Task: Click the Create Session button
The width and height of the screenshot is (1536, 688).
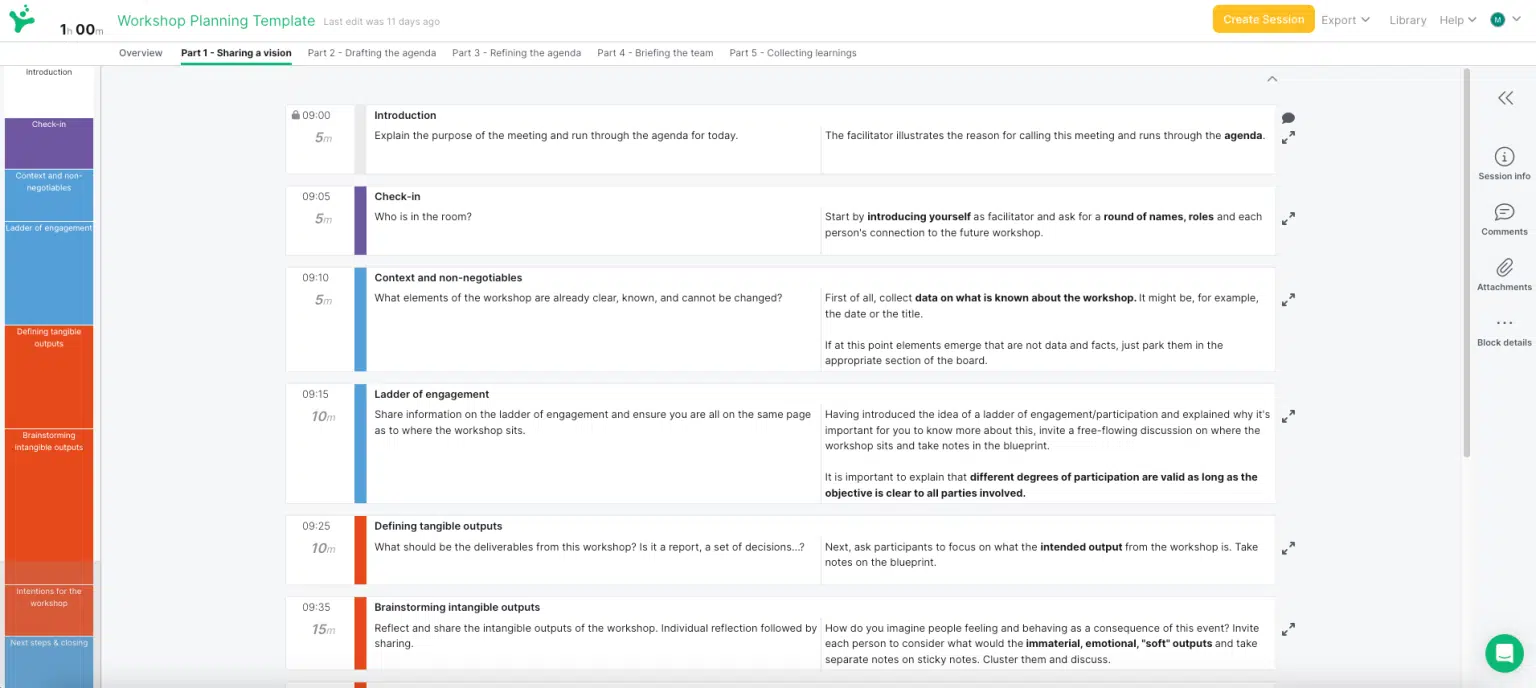Action: point(1263,18)
